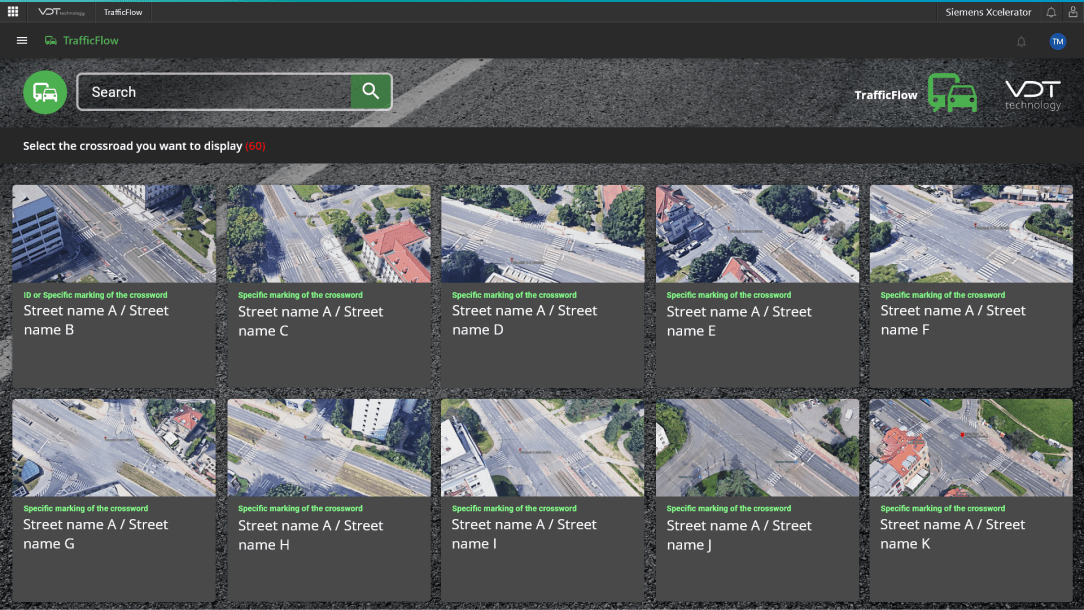Click the TrafficFlow title in header
1084x610 pixels.
(x=91, y=41)
